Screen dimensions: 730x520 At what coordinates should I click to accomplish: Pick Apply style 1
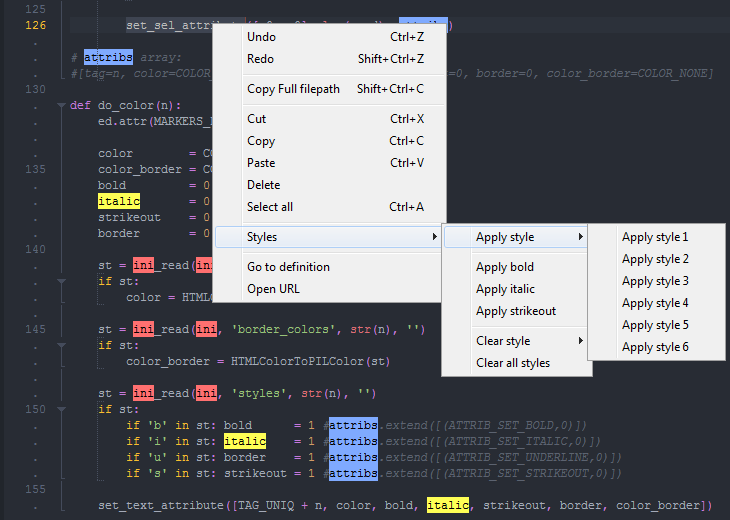click(x=655, y=237)
